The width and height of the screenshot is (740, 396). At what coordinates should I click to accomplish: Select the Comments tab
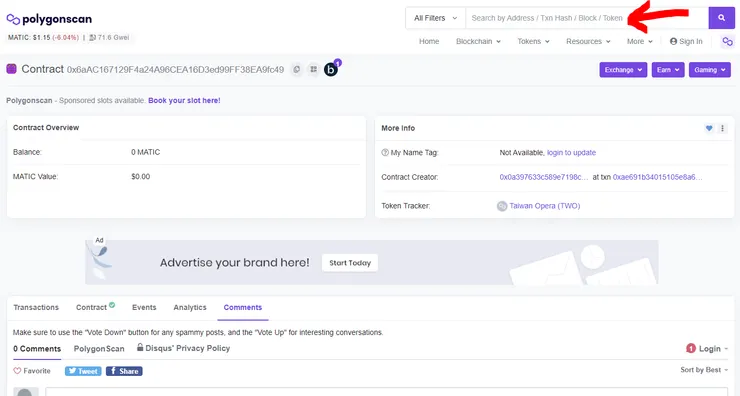coord(243,307)
